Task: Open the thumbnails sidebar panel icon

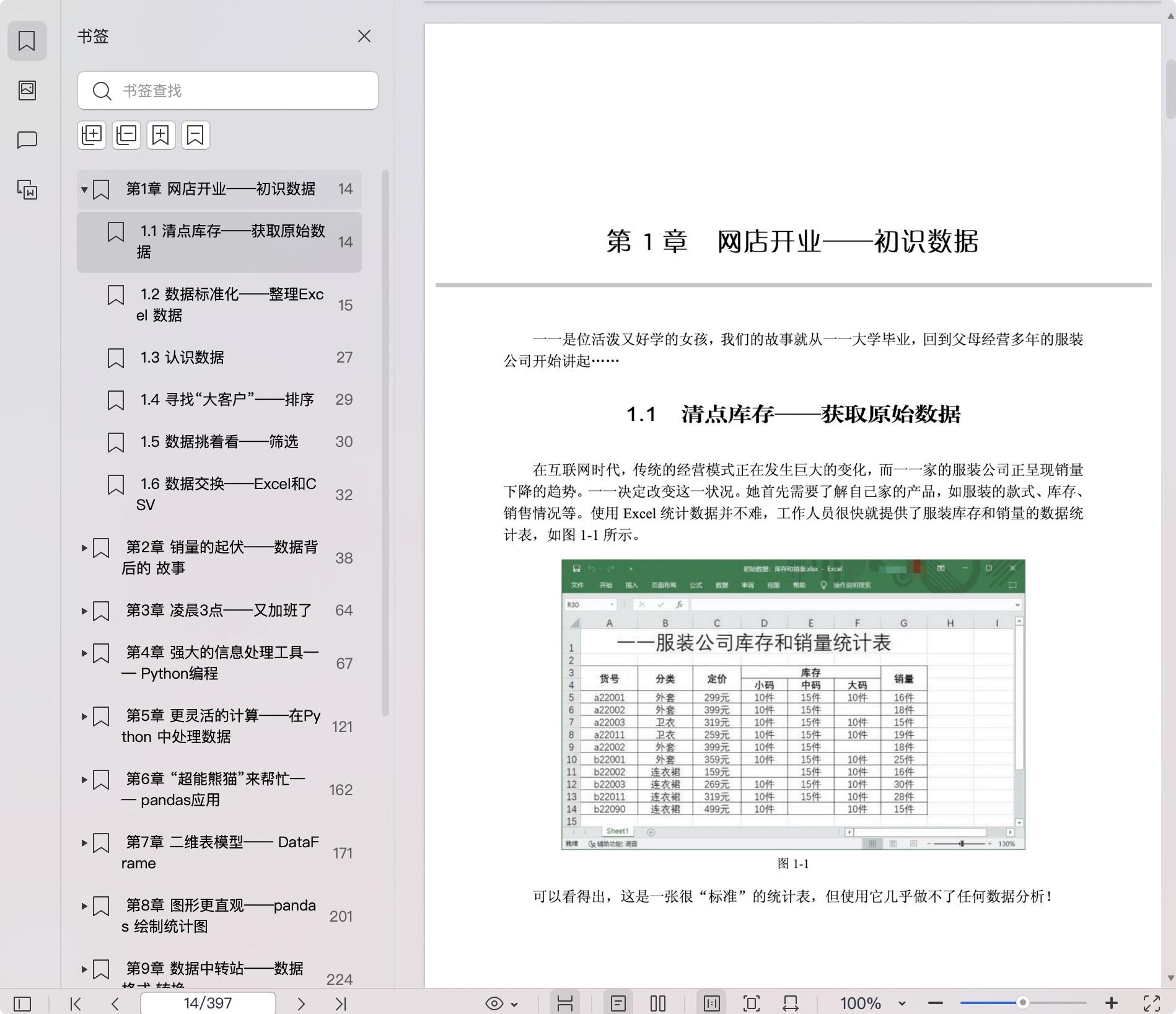Action: [27, 90]
